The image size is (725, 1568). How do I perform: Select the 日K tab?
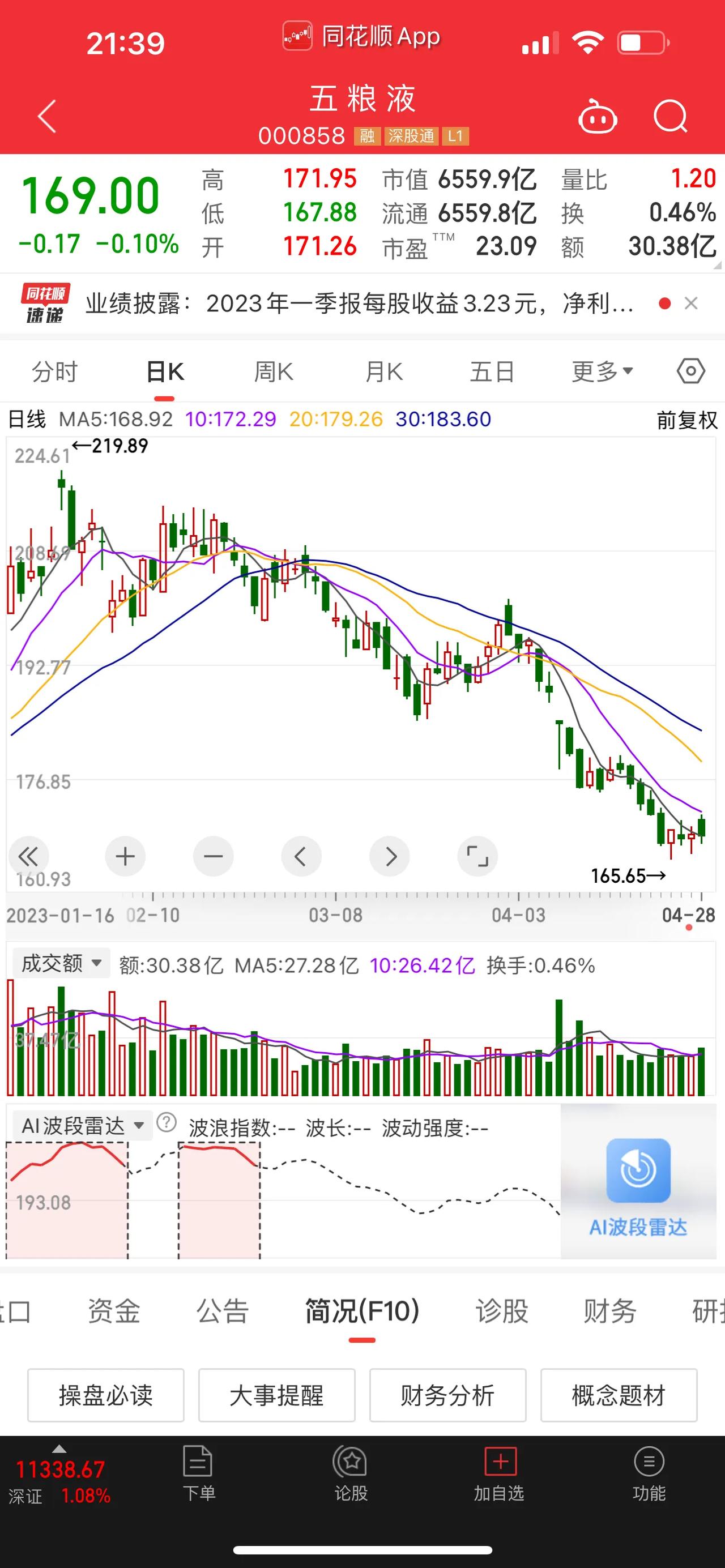165,371
